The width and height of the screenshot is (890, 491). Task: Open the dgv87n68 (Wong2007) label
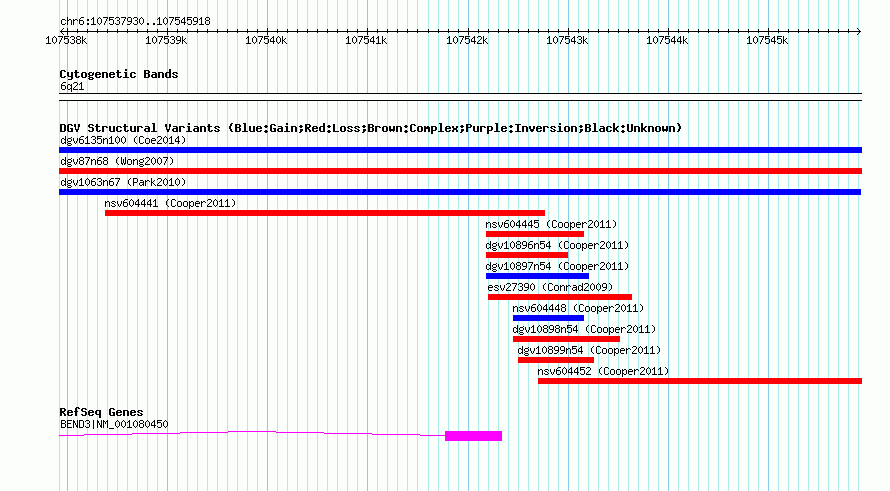[x=117, y=161]
